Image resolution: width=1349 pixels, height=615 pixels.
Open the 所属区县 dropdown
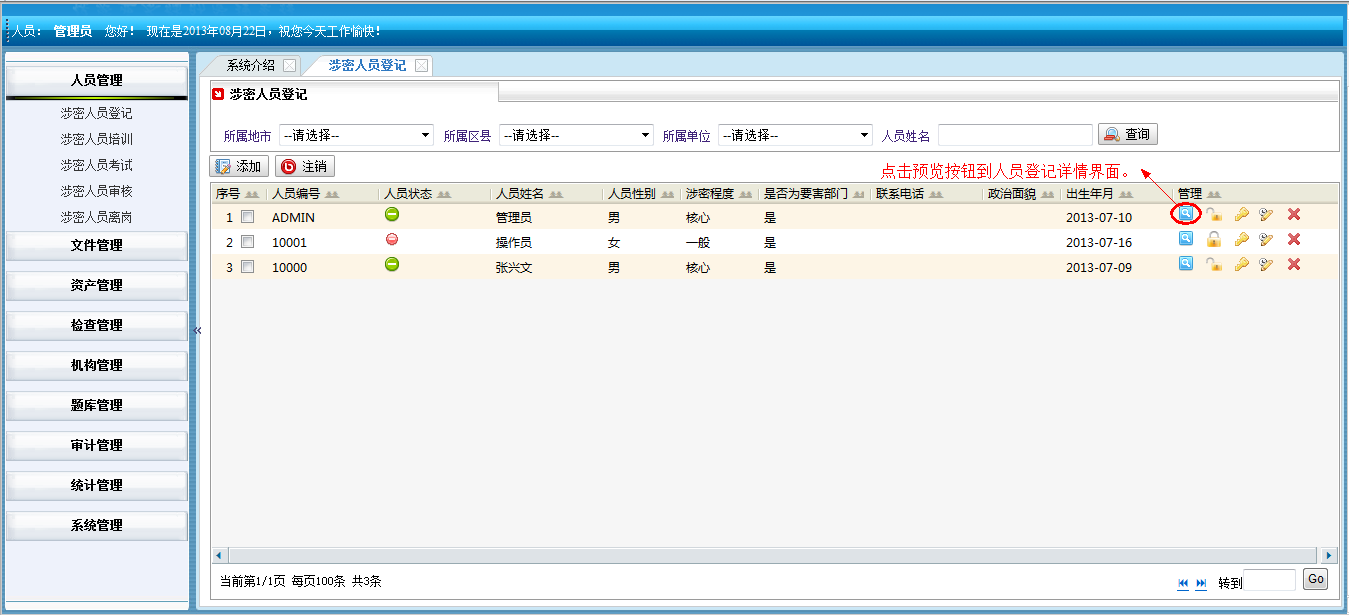pos(576,135)
